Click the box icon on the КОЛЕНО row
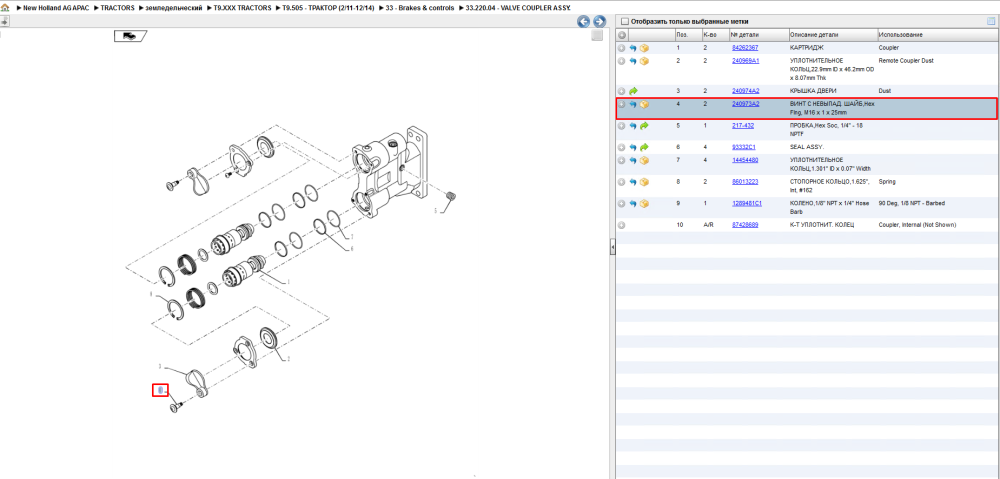The height and width of the screenshot is (479, 1000). 644,203
